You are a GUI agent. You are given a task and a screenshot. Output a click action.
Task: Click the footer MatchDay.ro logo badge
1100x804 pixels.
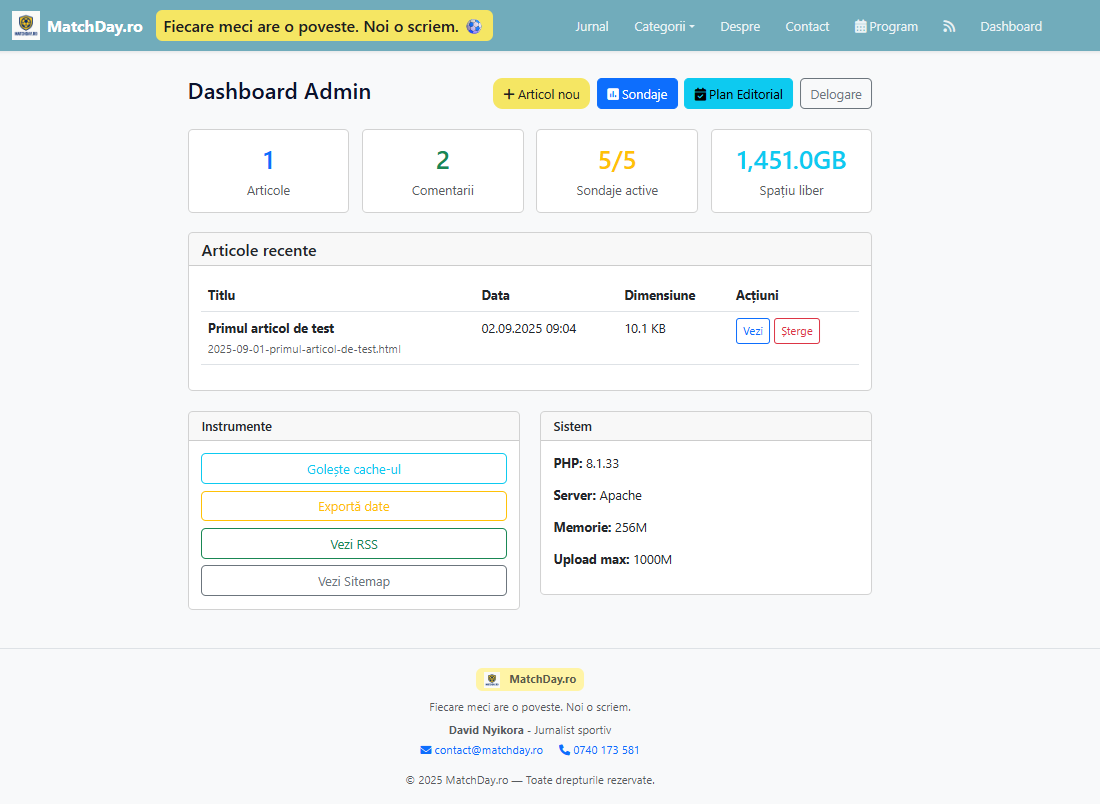[x=530, y=679]
